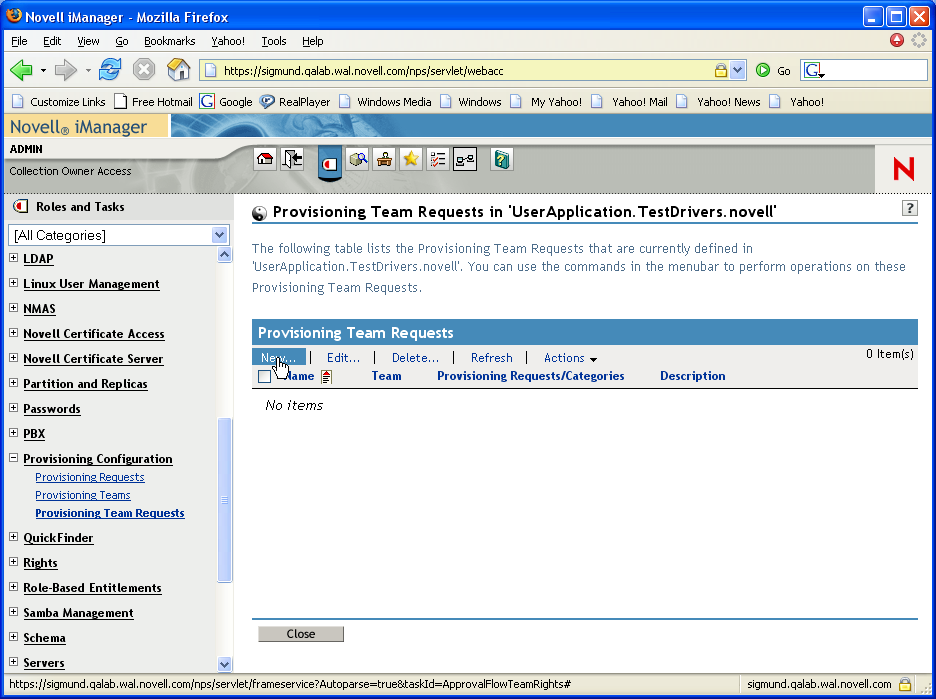Open the Provisioning Teams task link
The height and width of the screenshot is (699, 936).
[x=82, y=495]
